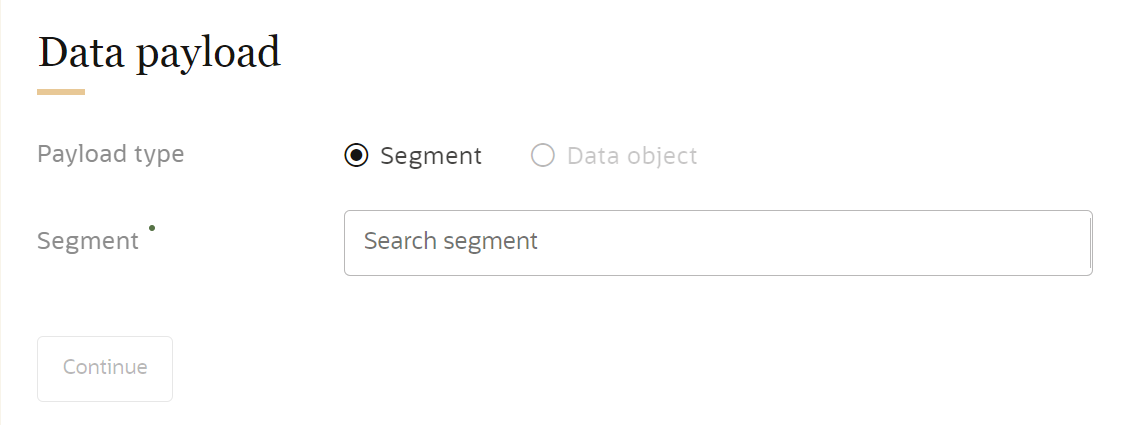
Task: Select the Segment radio button
Action: click(x=356, y=156)
